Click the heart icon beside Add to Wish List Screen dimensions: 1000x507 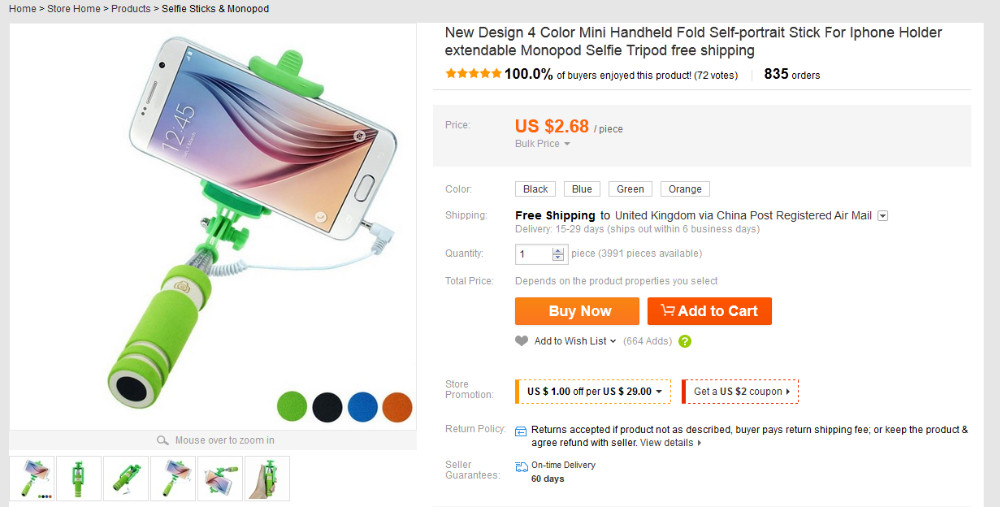pos(521,341)
